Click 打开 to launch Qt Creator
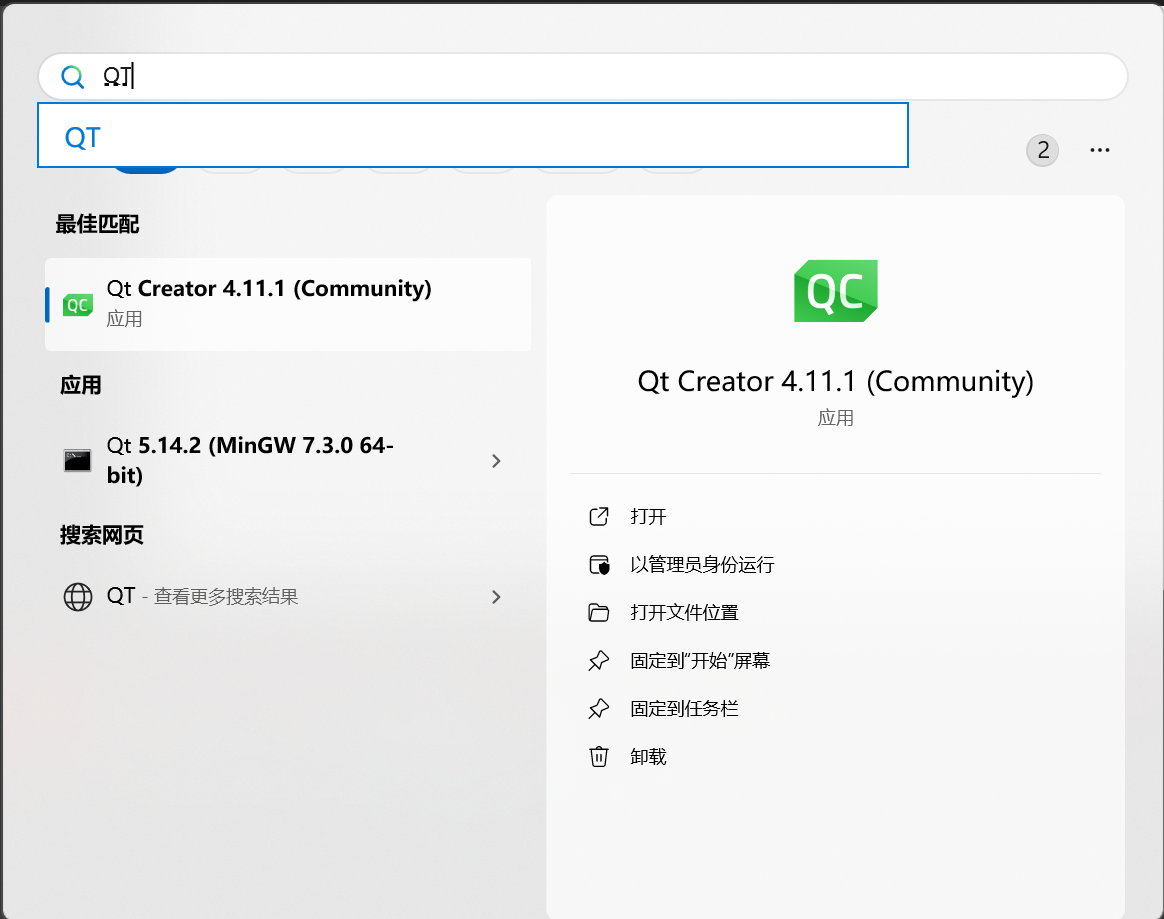 point(648,517)
